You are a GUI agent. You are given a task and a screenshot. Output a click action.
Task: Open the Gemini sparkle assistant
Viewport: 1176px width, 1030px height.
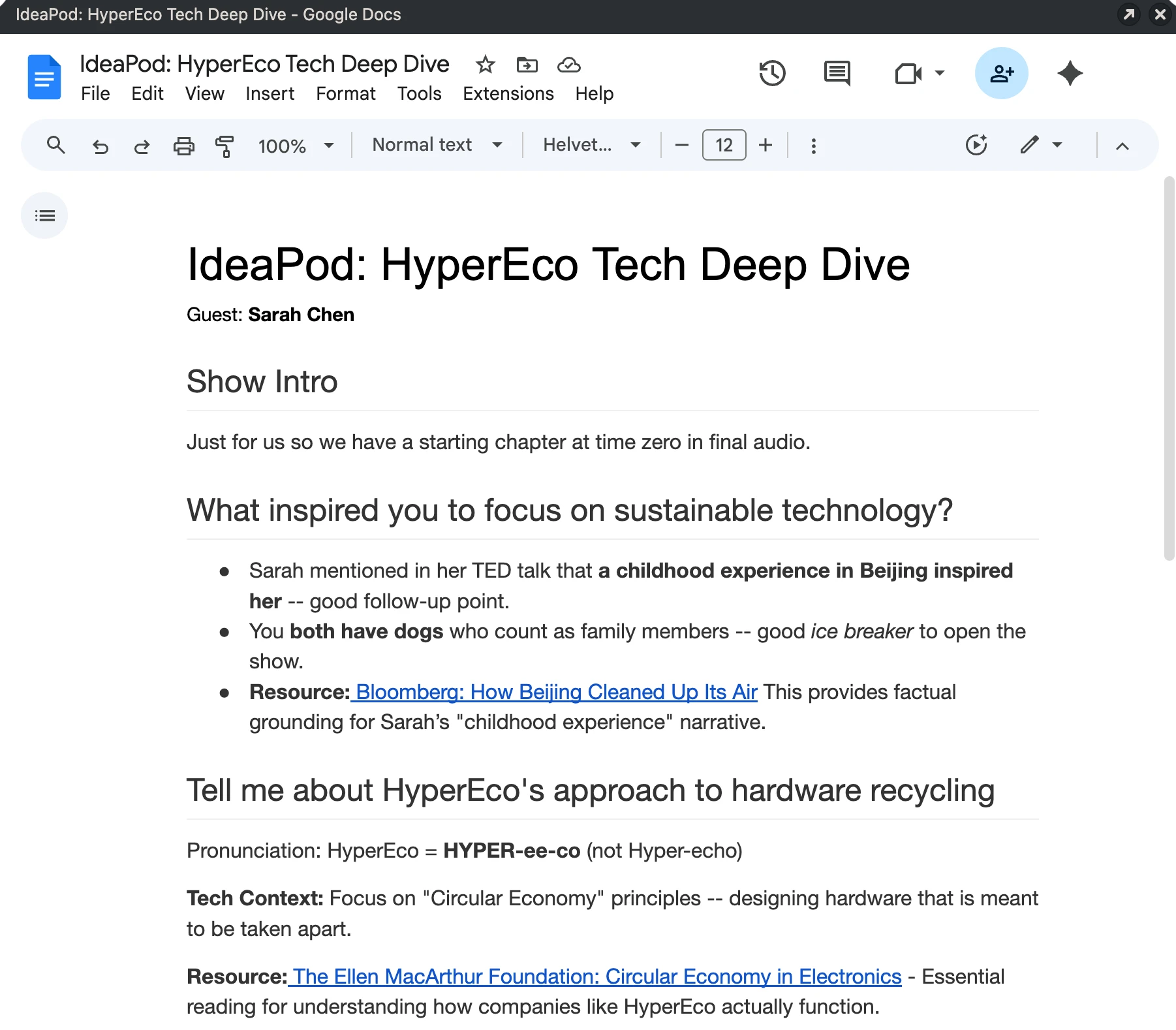(x=1070, y=73)
